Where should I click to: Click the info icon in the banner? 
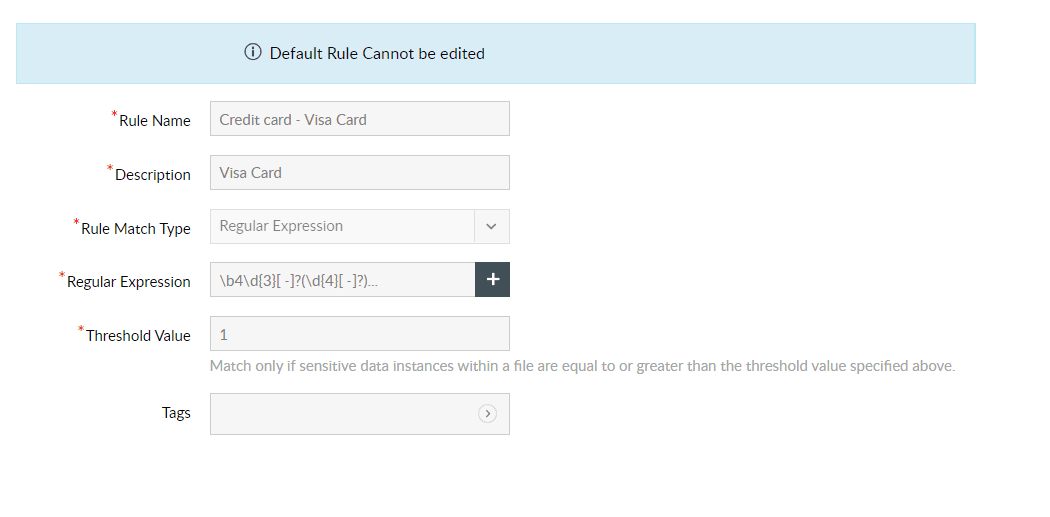click(x=253, y=53)
